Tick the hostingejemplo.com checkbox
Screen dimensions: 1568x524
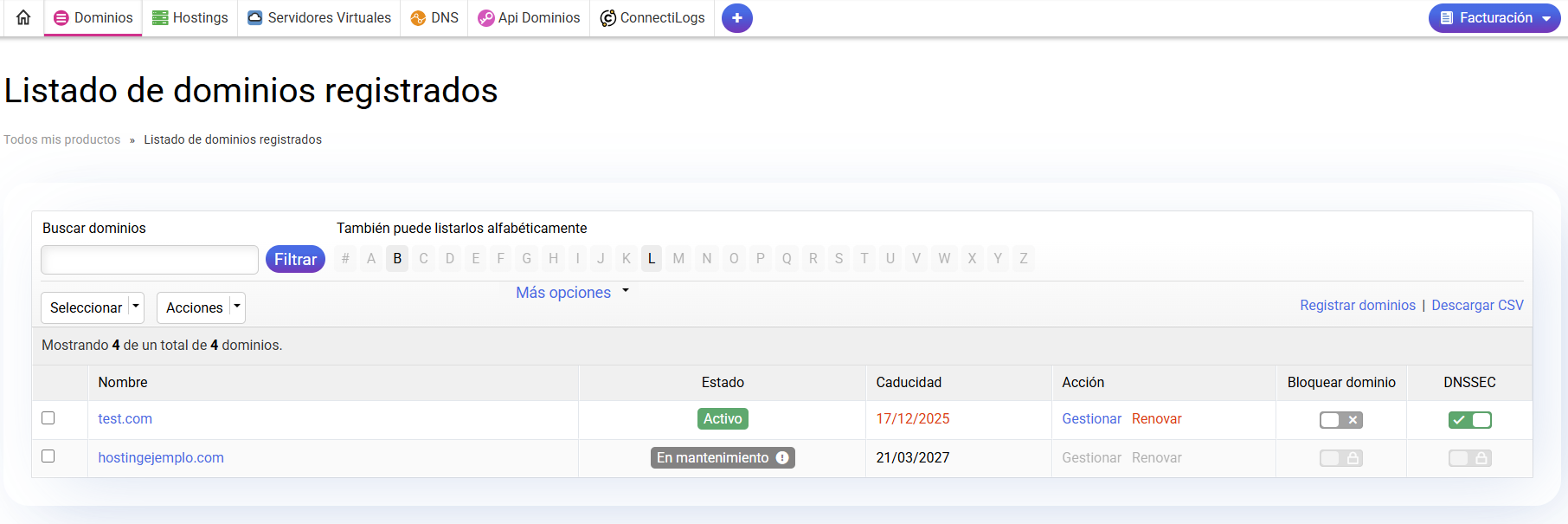click(48, 456)
